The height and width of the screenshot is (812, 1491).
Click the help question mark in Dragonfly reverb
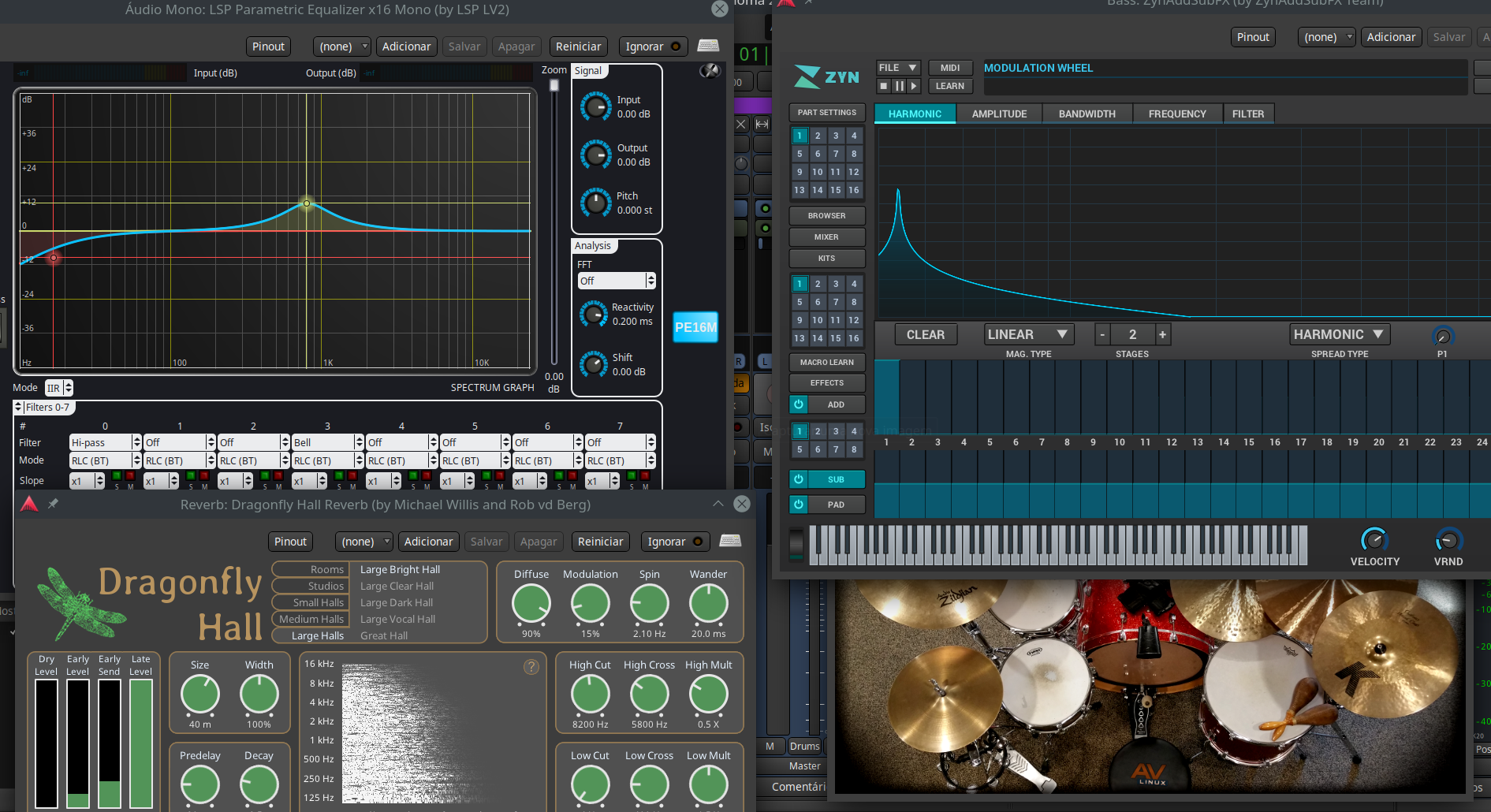pyautogui.click(x=531, y=666)
